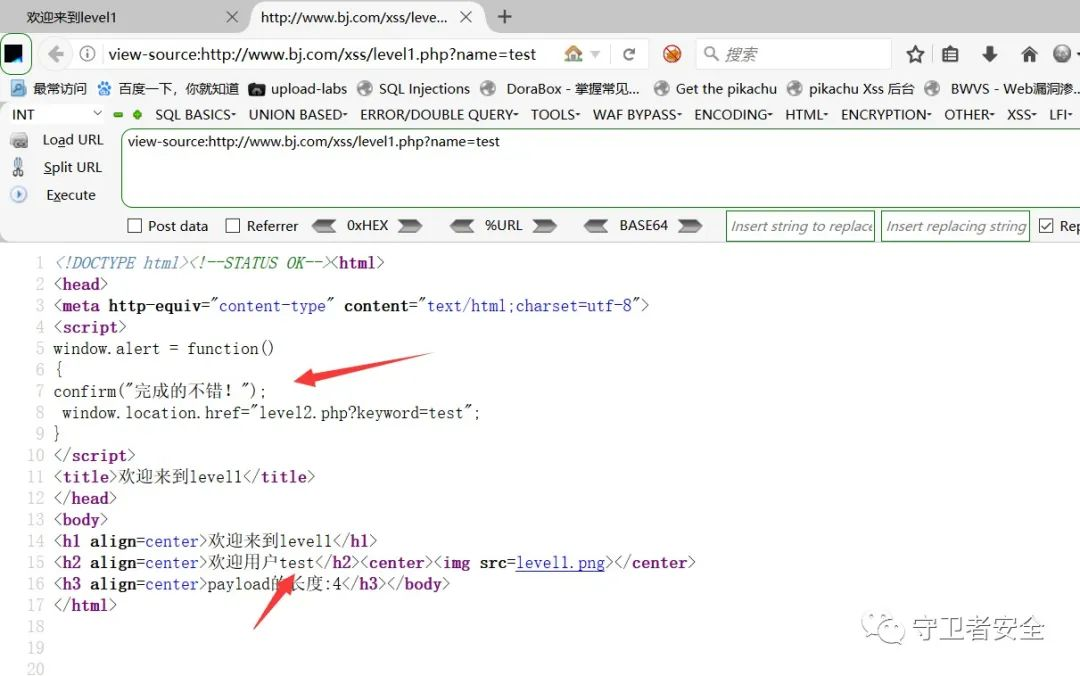Viewport: 1080px width, 676px height.
Task: Click the Insert string to replace field
Action: [x=800, y=226]
